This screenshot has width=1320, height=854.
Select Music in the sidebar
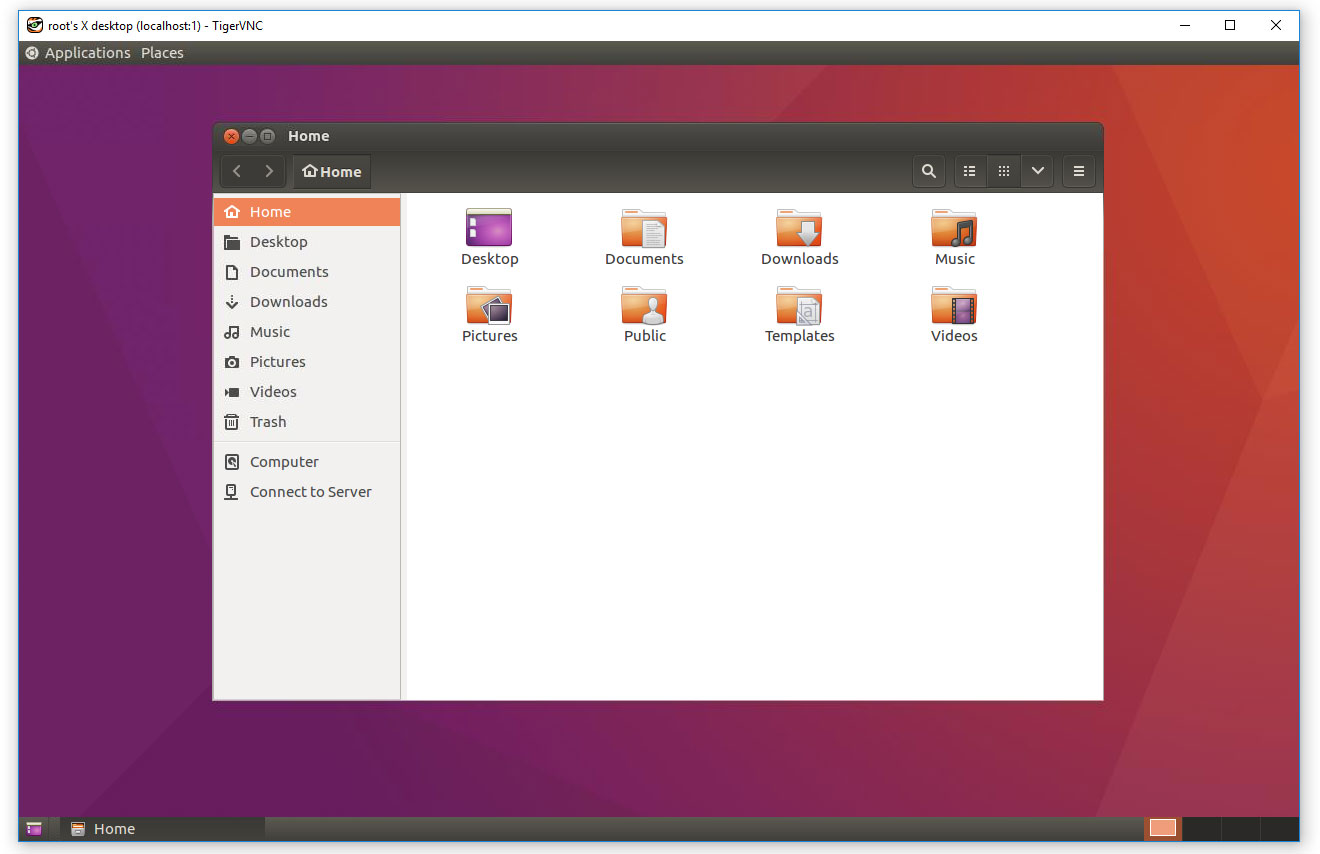tap(307, 331)
